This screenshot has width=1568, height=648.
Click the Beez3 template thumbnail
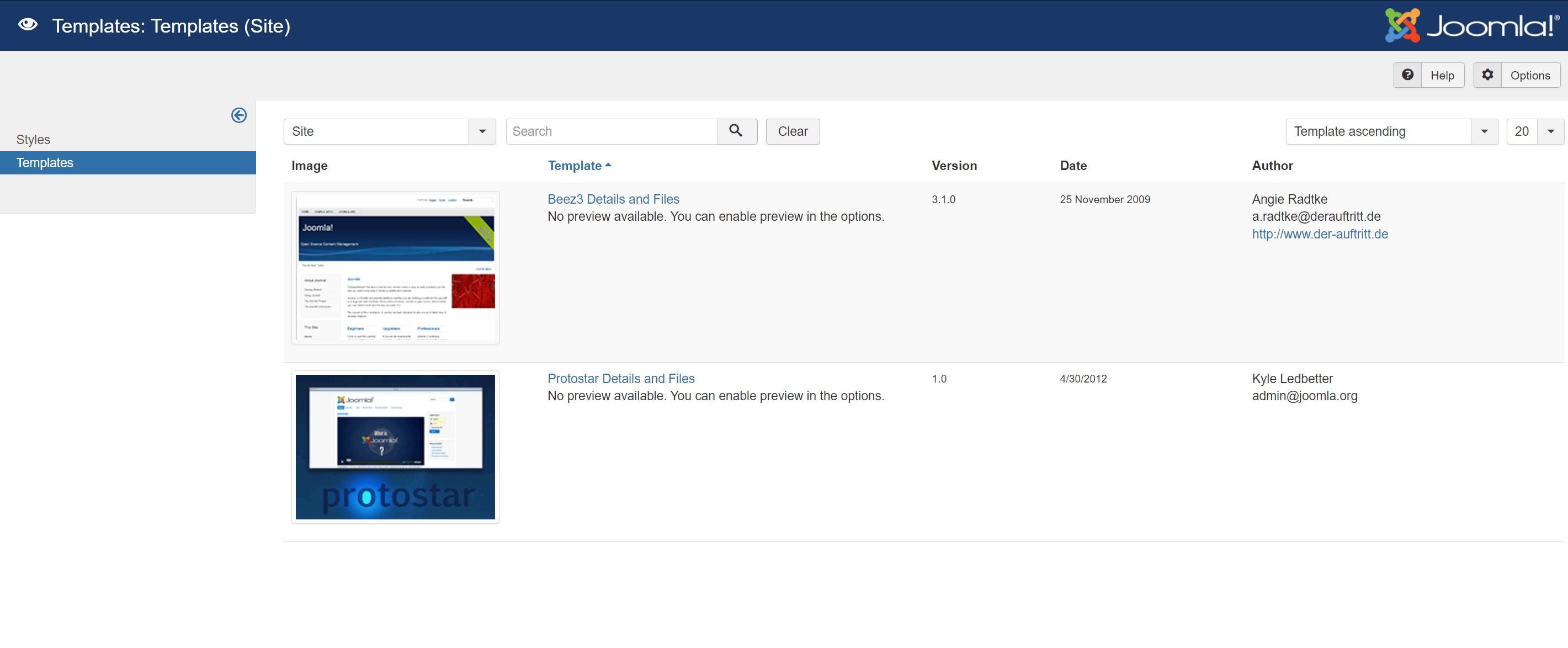pyautogui.click(x=395, y=267)
